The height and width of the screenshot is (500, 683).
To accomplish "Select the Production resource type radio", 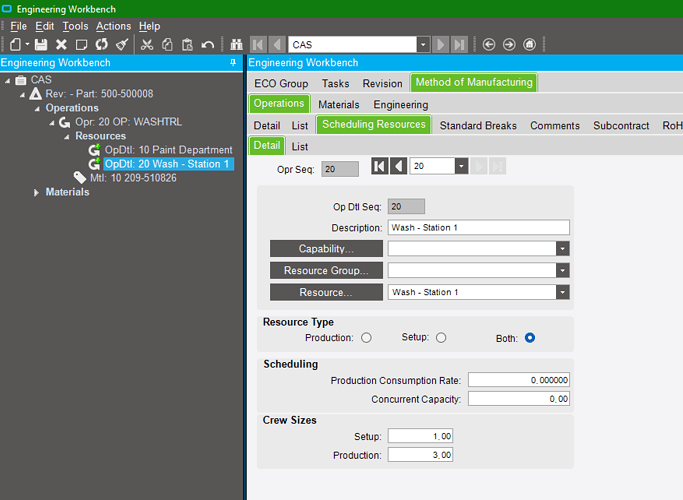I will 366,338.
